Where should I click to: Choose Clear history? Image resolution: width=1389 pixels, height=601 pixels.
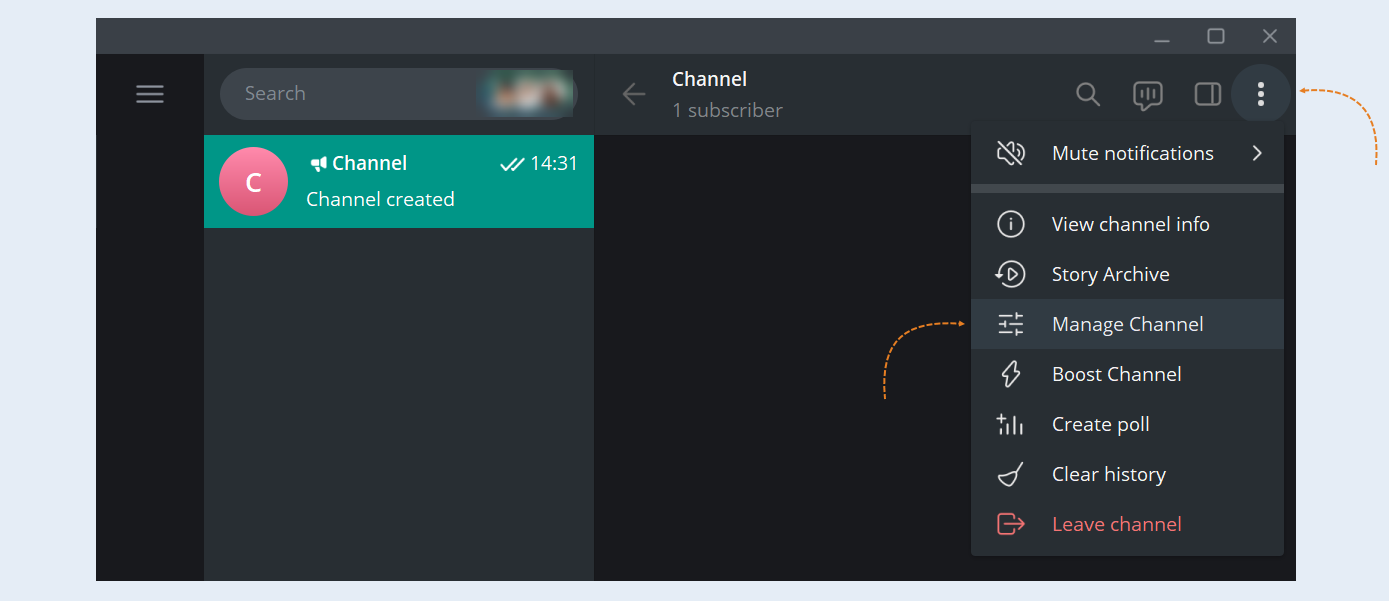[x=1127, y=474]
